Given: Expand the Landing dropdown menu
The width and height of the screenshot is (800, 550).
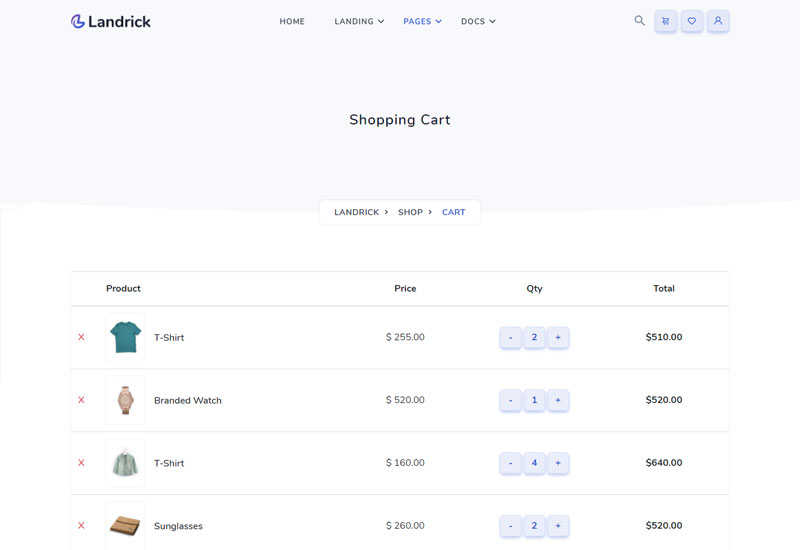Looking at the screenshot, I should coord(359,21).
